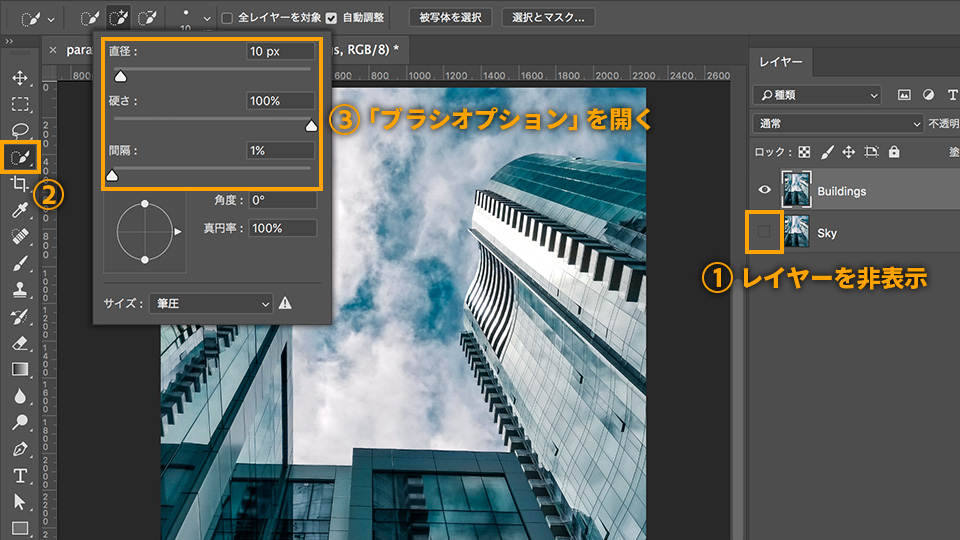Click the 角度 0° field
The height and width of the screenshot is (540, 960).
click(x=283, y=200)
